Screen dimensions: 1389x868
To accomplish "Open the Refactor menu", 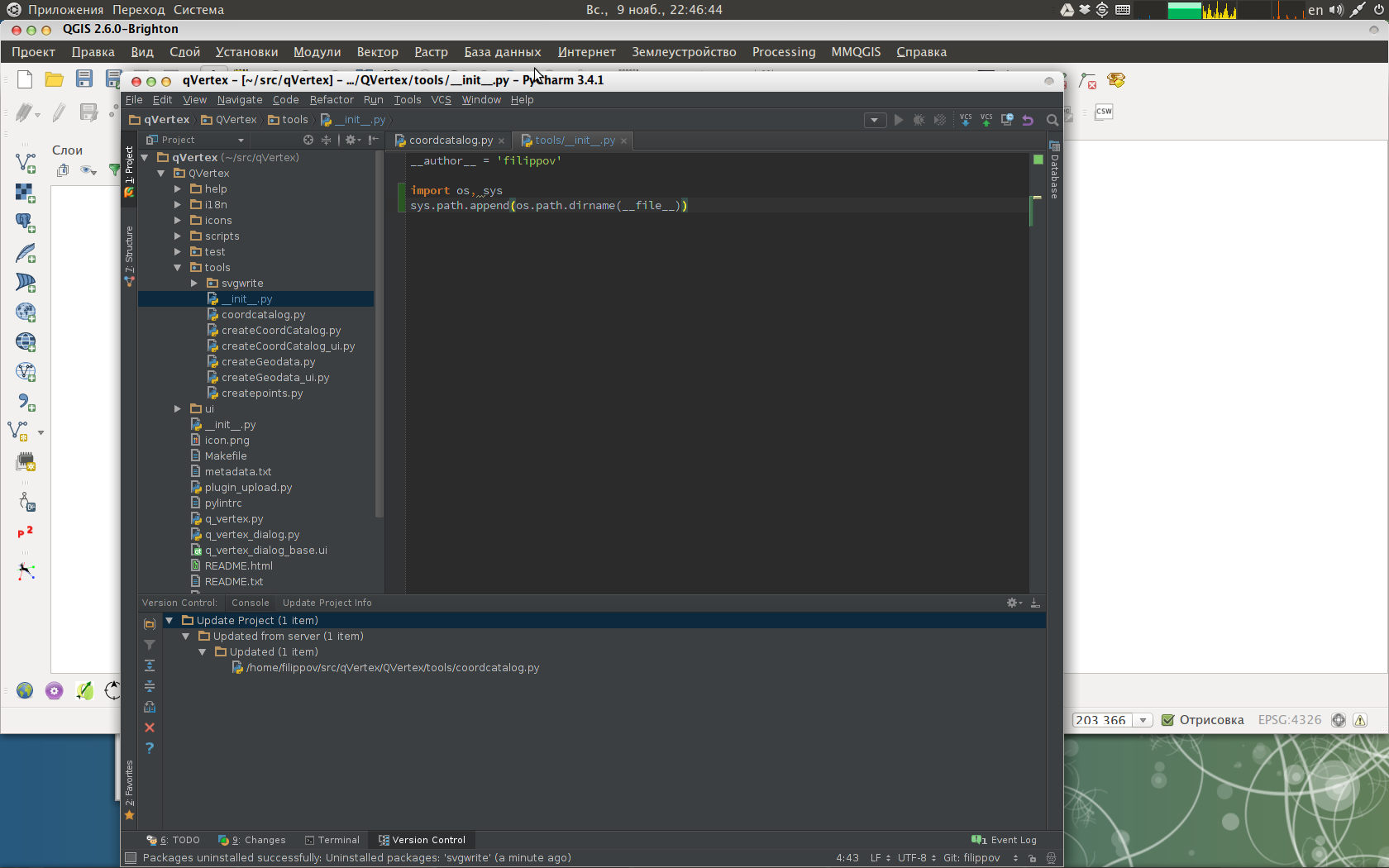I will click(331, 100).
